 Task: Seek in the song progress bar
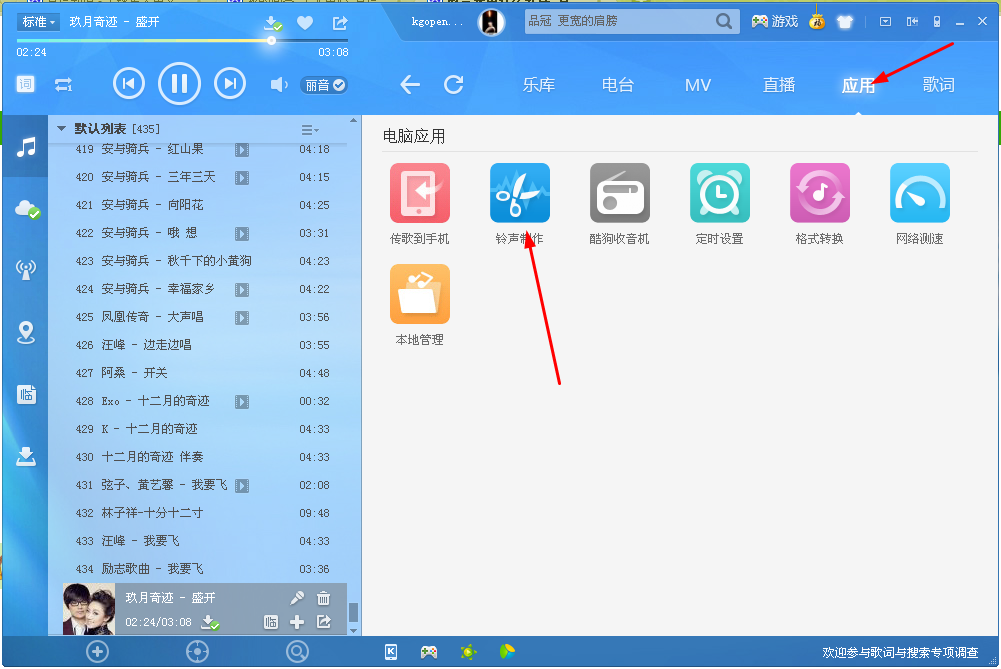tap(183, 40)
